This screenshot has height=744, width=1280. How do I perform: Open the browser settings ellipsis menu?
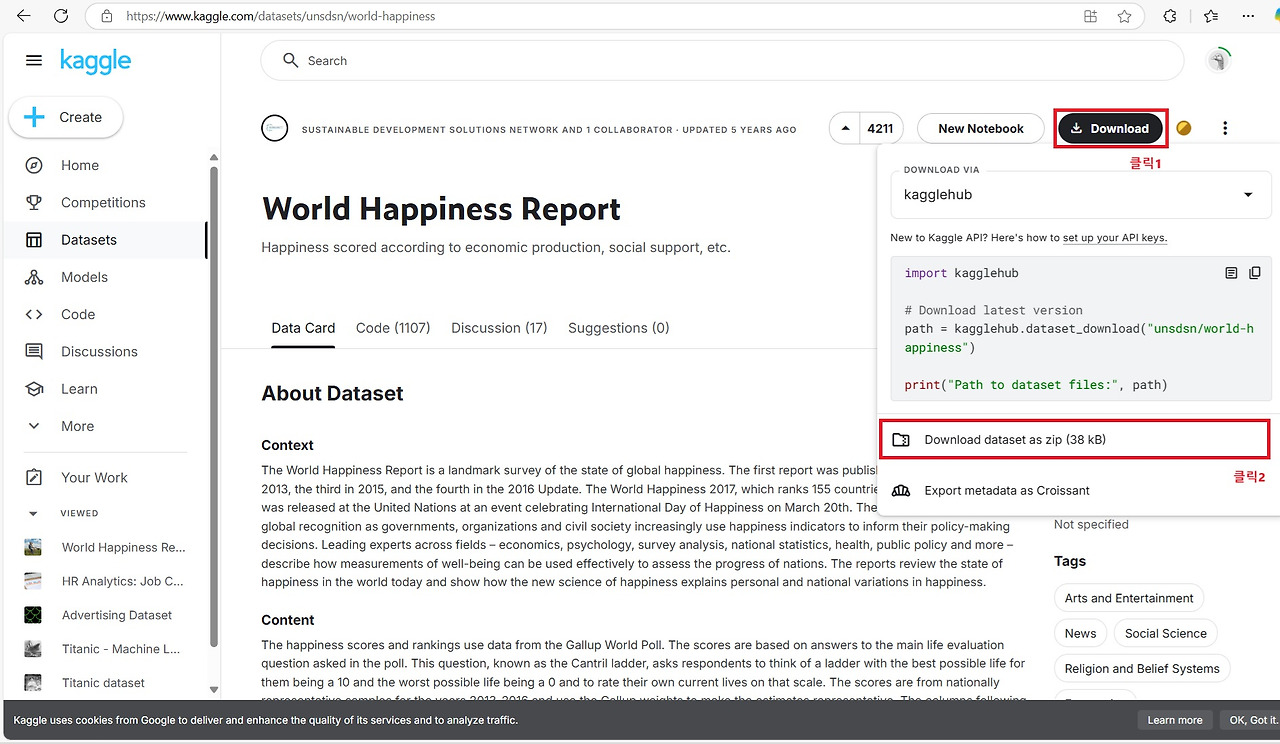1248,16
